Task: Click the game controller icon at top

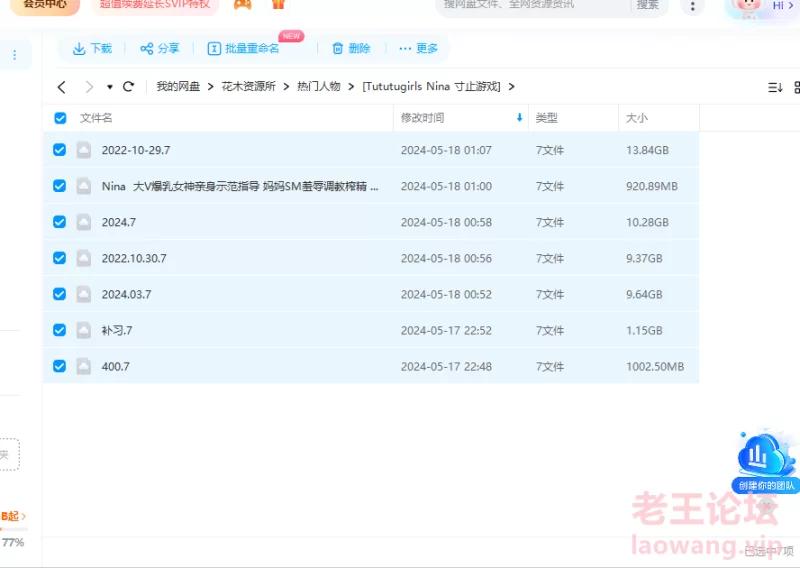Action: [x=242, y=4]
